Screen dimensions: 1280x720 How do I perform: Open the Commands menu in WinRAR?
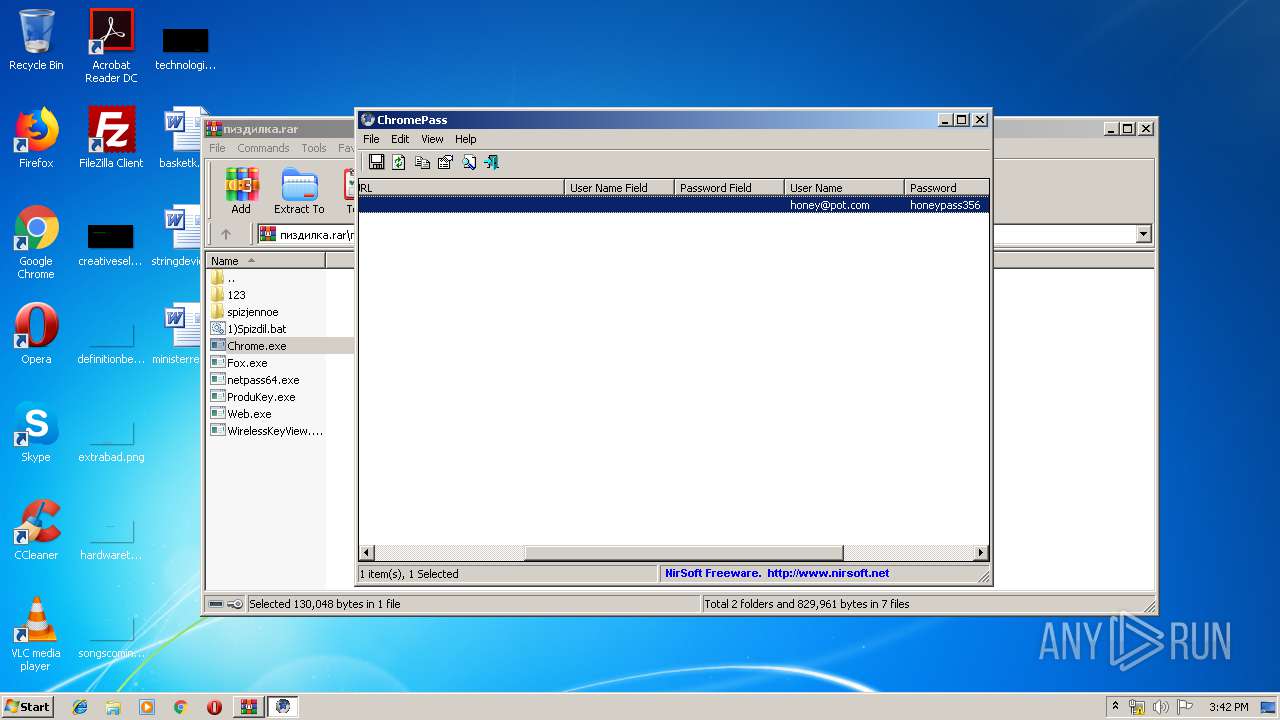tap(263, 148)
